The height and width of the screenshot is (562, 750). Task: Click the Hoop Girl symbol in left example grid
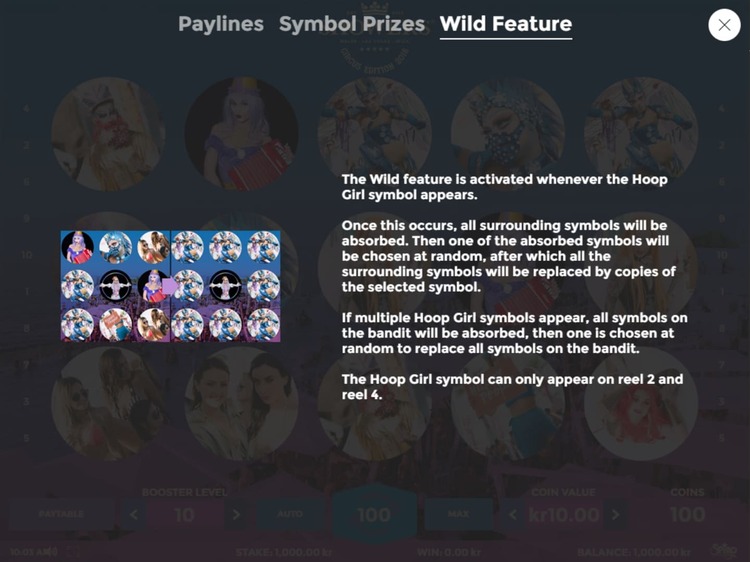pyautogui.click(x=115, y=286)
